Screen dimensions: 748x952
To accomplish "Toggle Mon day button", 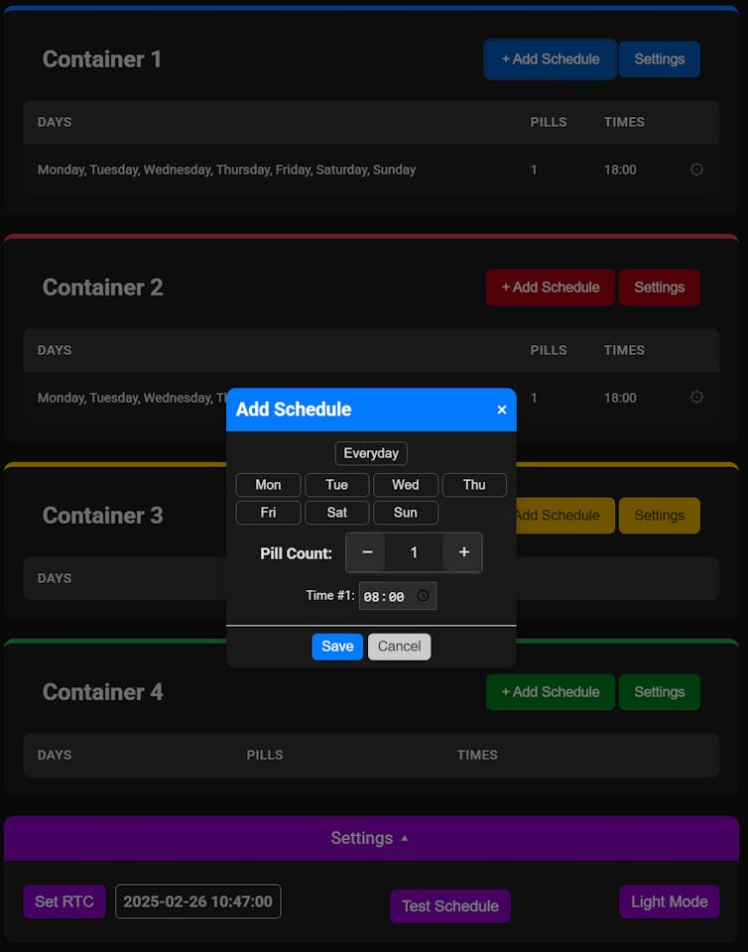I will [268, 485].
